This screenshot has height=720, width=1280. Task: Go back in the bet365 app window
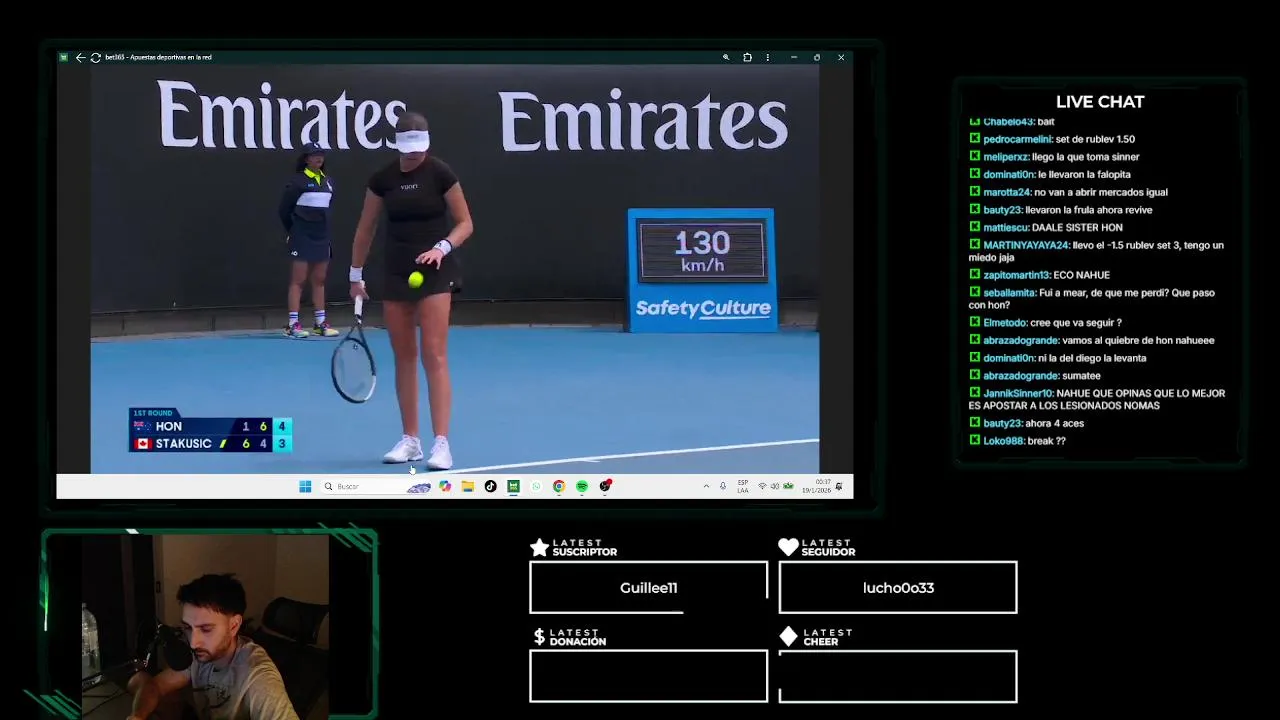(80, 57)
